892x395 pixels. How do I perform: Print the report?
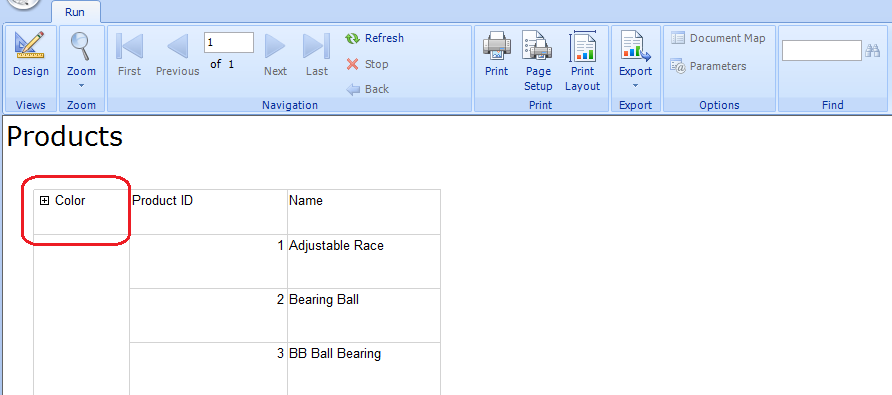click(x=497, y=55)
